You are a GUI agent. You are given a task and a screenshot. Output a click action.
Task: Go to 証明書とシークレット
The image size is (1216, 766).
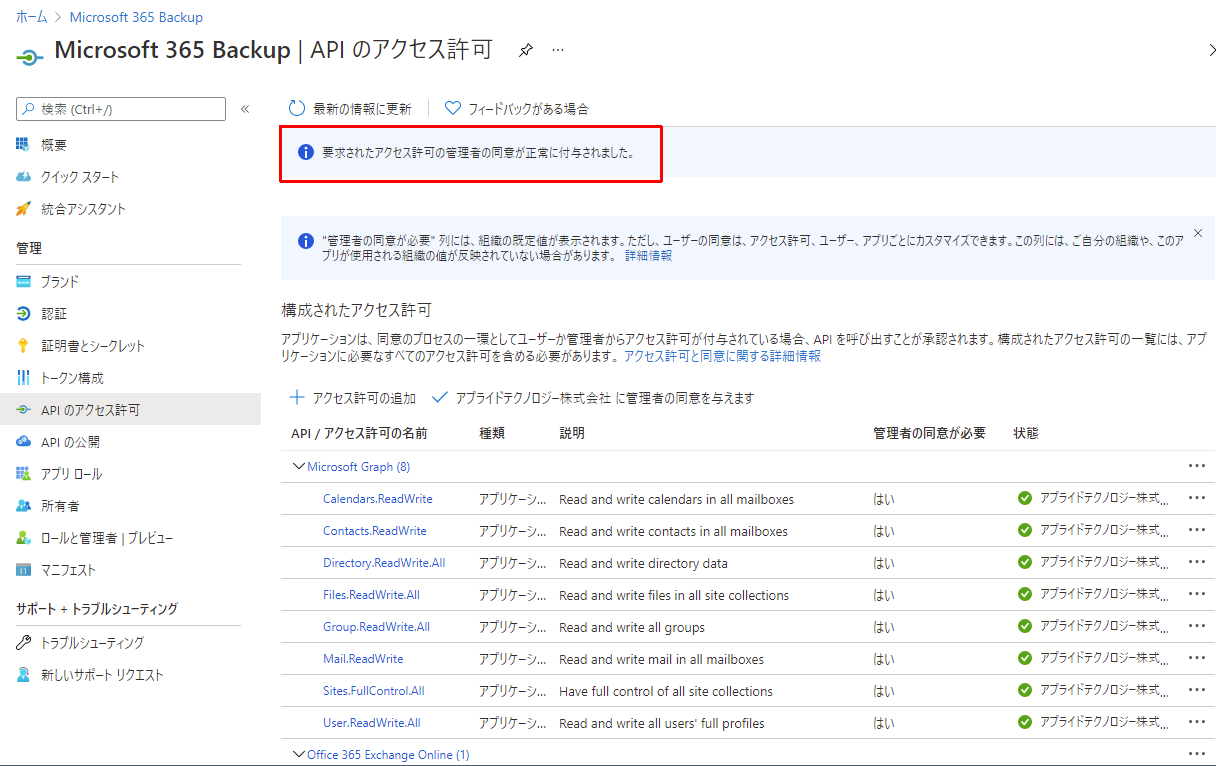tap(93, 346)
